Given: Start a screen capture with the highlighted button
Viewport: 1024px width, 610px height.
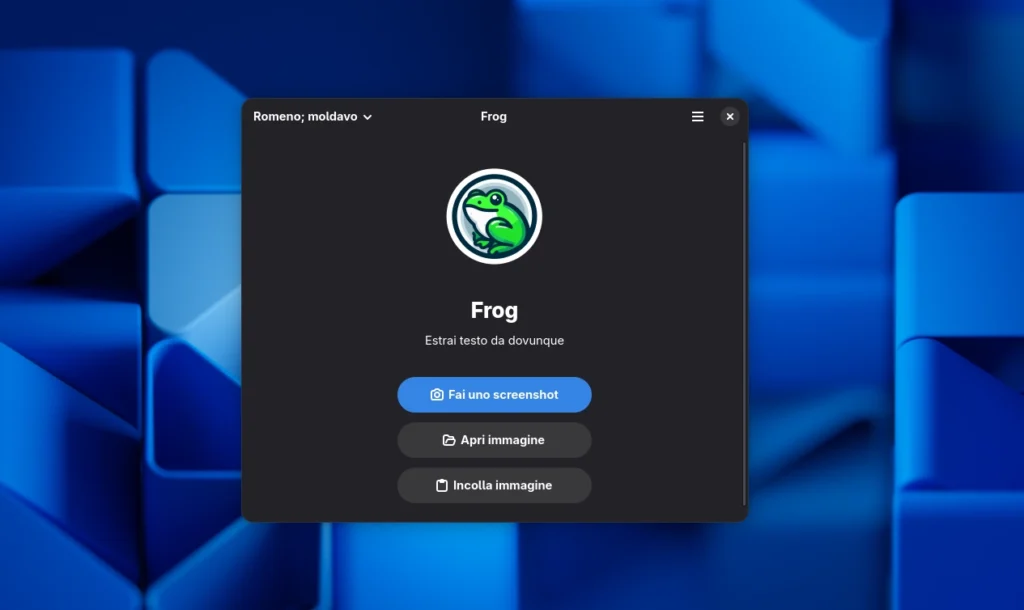Looking at the screenshot, I should [x=494, y=394].
